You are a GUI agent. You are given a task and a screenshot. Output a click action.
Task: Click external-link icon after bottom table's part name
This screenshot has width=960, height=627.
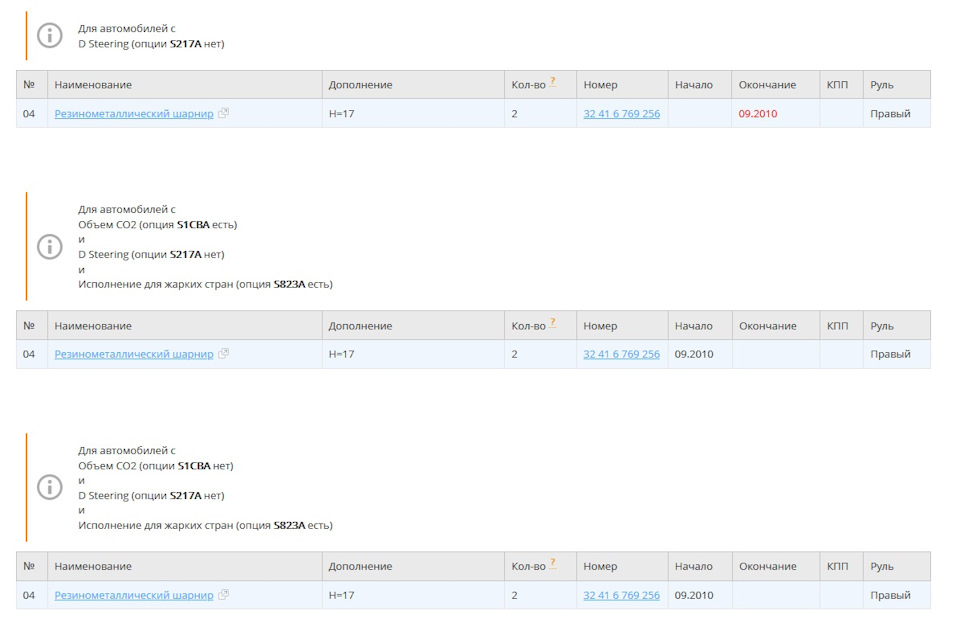[223, 595]
